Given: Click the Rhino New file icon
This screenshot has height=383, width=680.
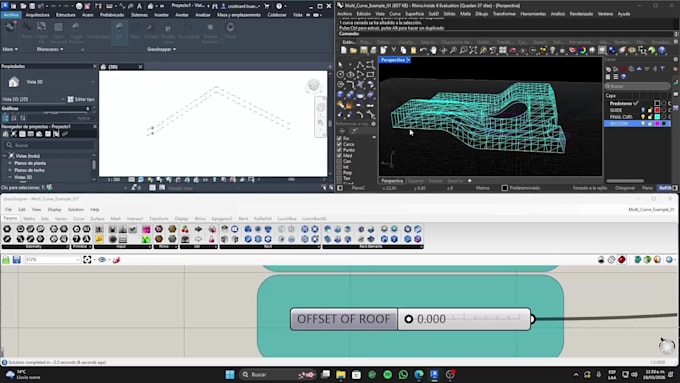Looking at the screenshot, I should coord(343,51).
